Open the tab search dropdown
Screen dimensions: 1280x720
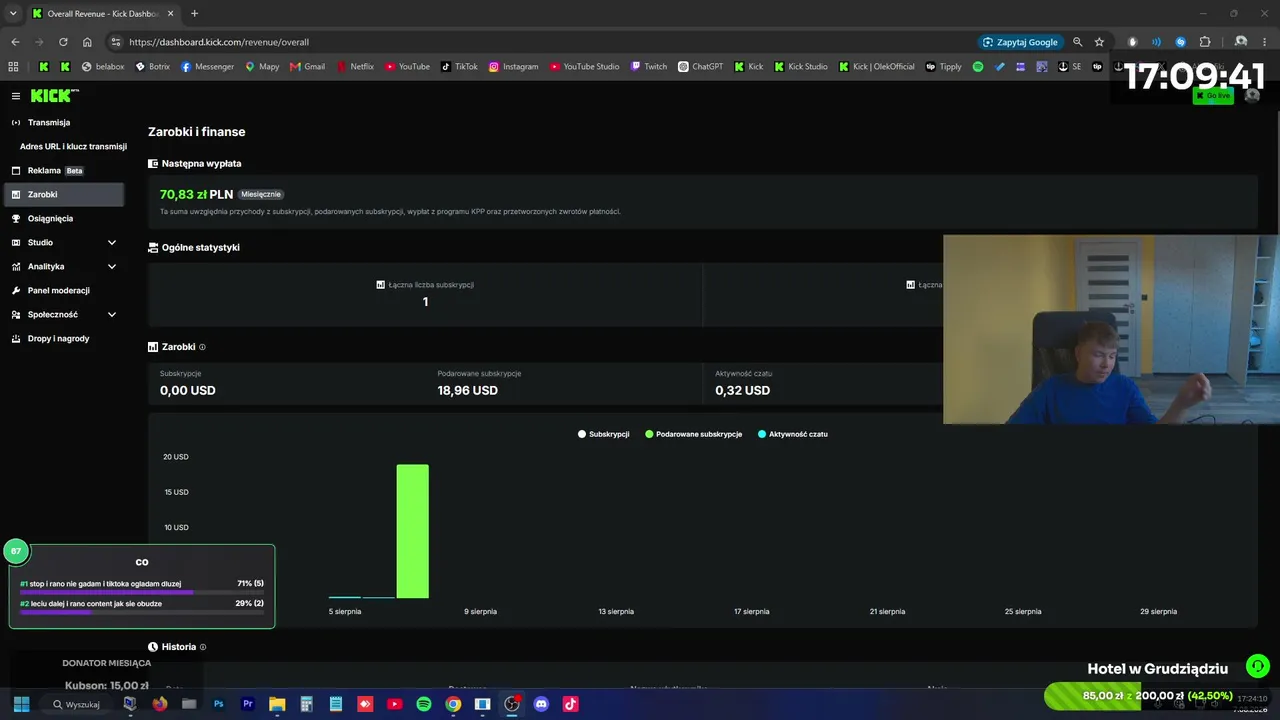(13, 14)
